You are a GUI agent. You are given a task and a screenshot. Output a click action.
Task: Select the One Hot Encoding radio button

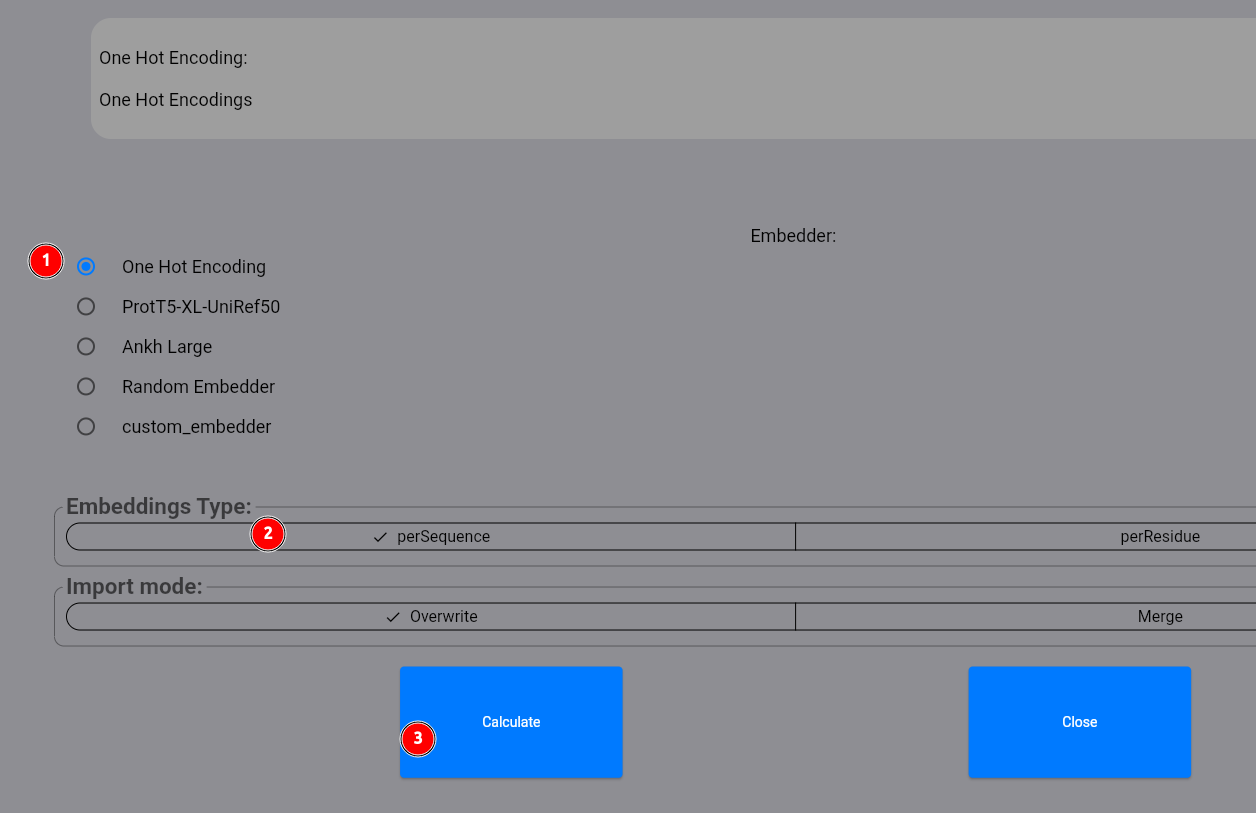pyautogui.click(x=86, y=266)
